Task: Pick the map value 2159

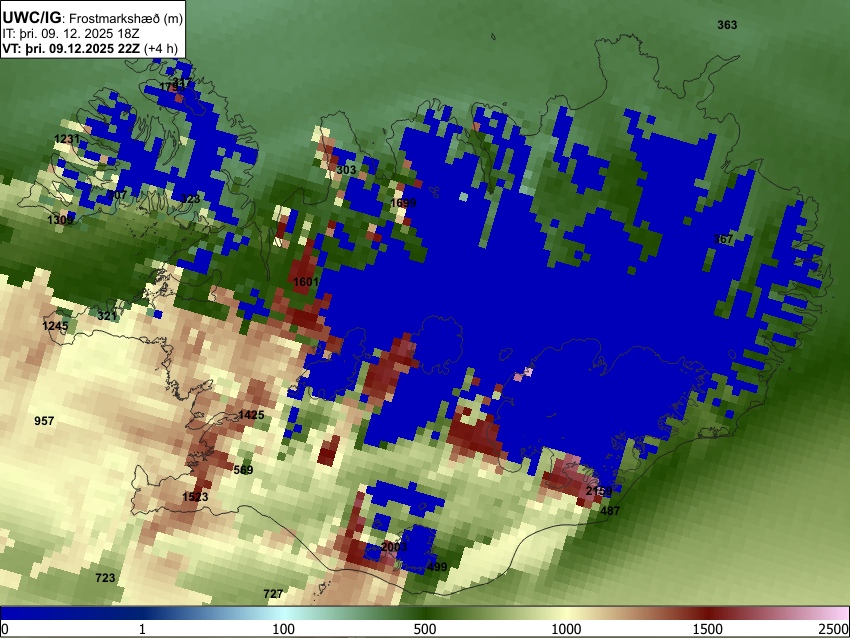Action: click(x=599, y=491)
